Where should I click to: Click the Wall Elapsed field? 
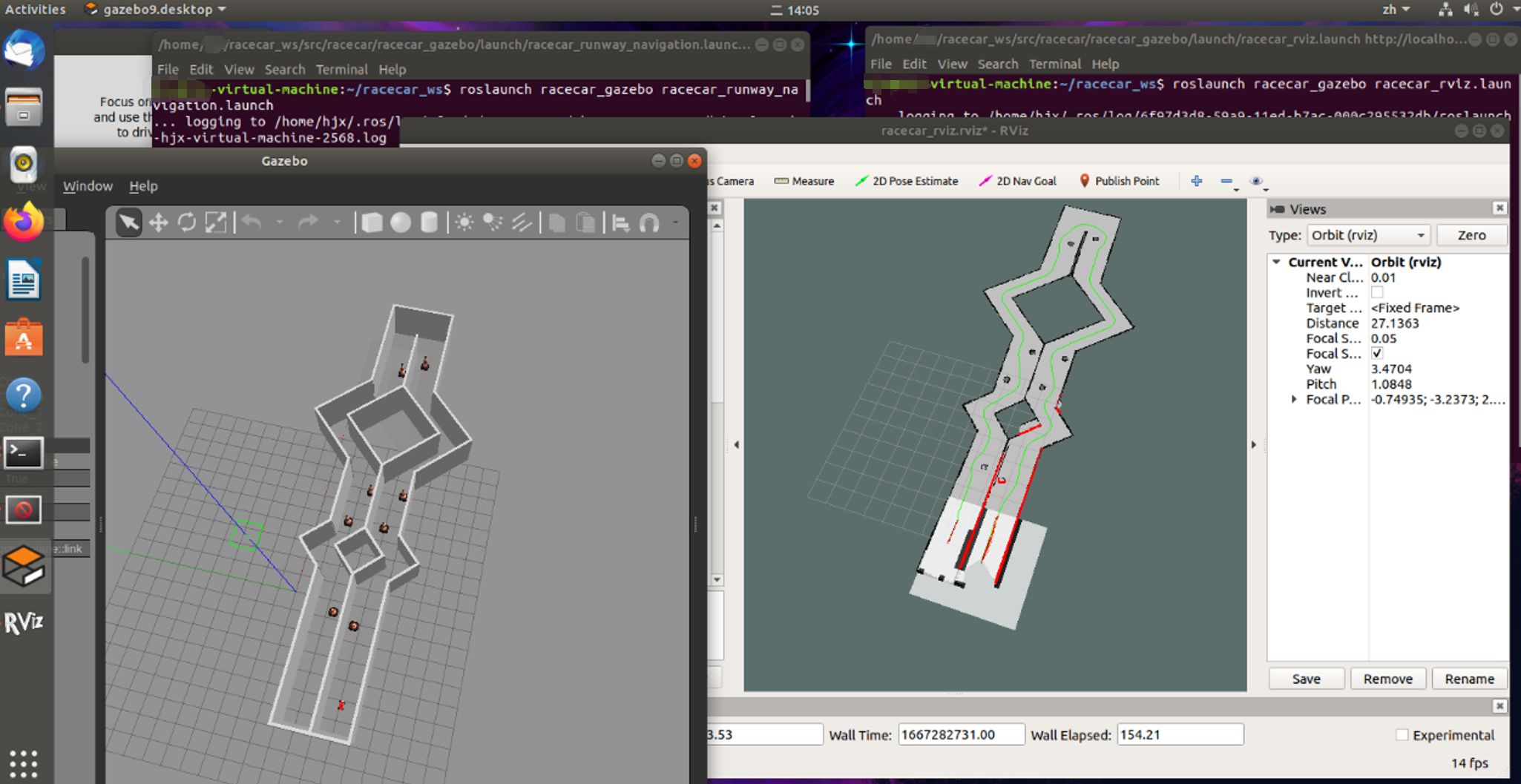pos(1180,735)
